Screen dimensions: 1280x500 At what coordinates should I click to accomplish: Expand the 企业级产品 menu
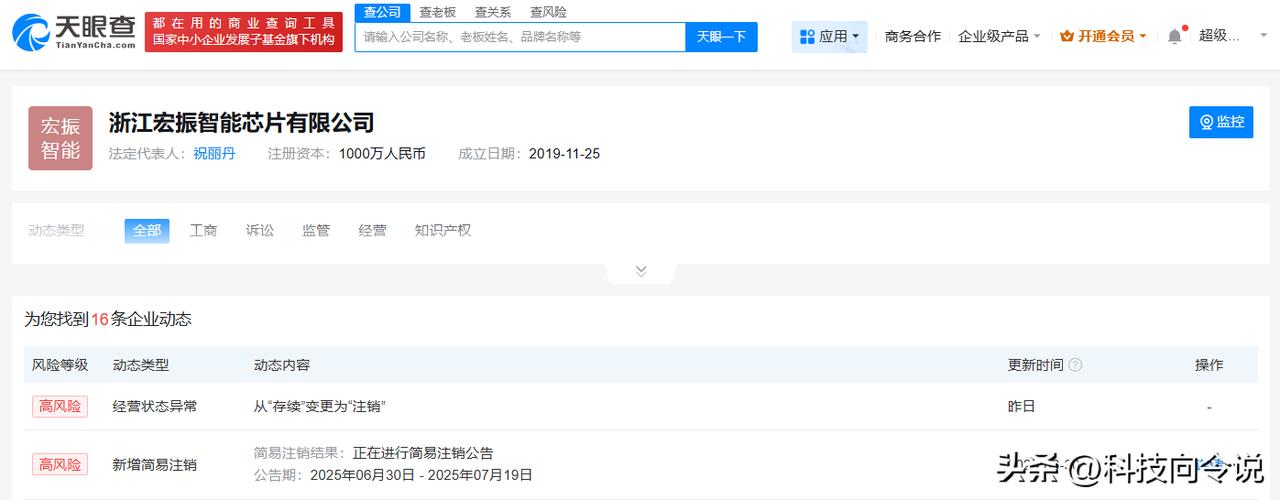999,36
